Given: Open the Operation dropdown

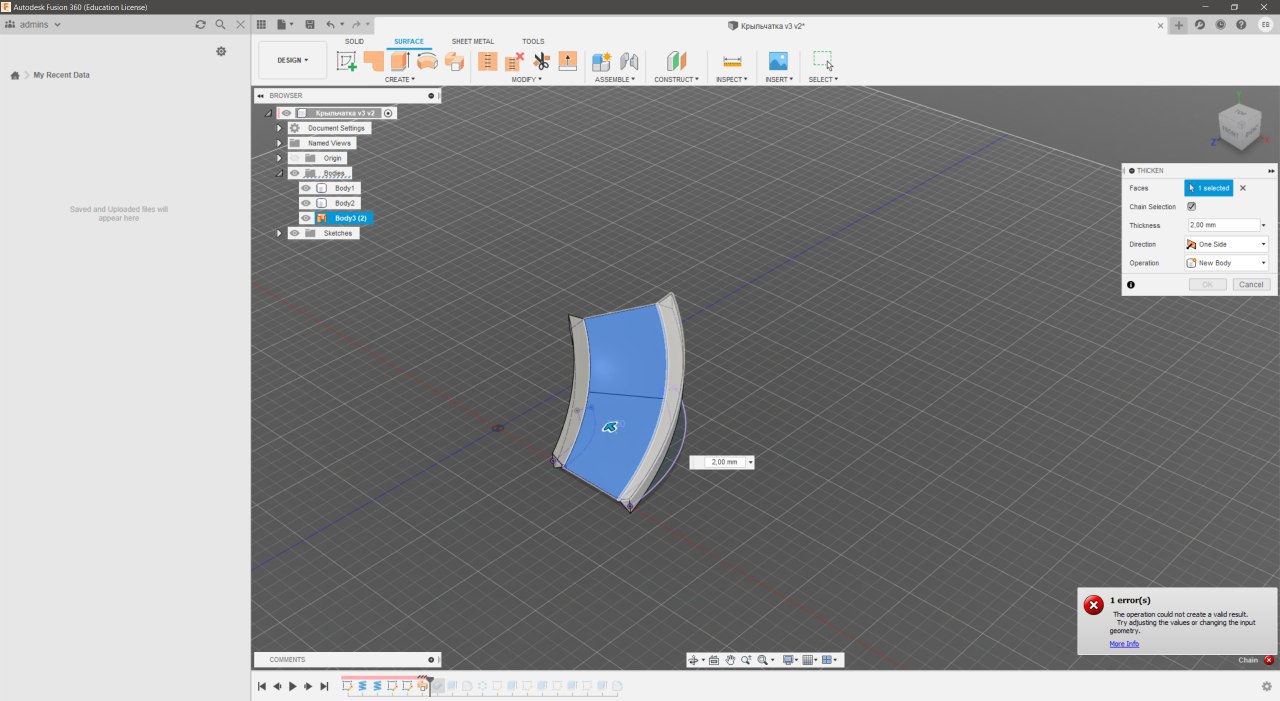Looking at the screenshot, I should click(1226, 263).
